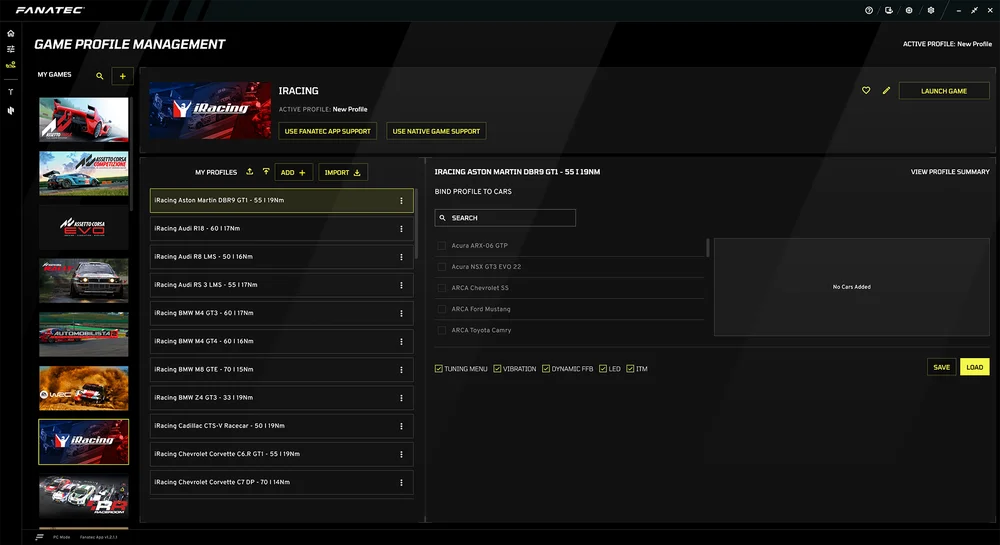Select iRacing BMW M4 GT3 - 60 I 17Nm profile
Screen dimensions: 1000x545
[x=281, y=314]
